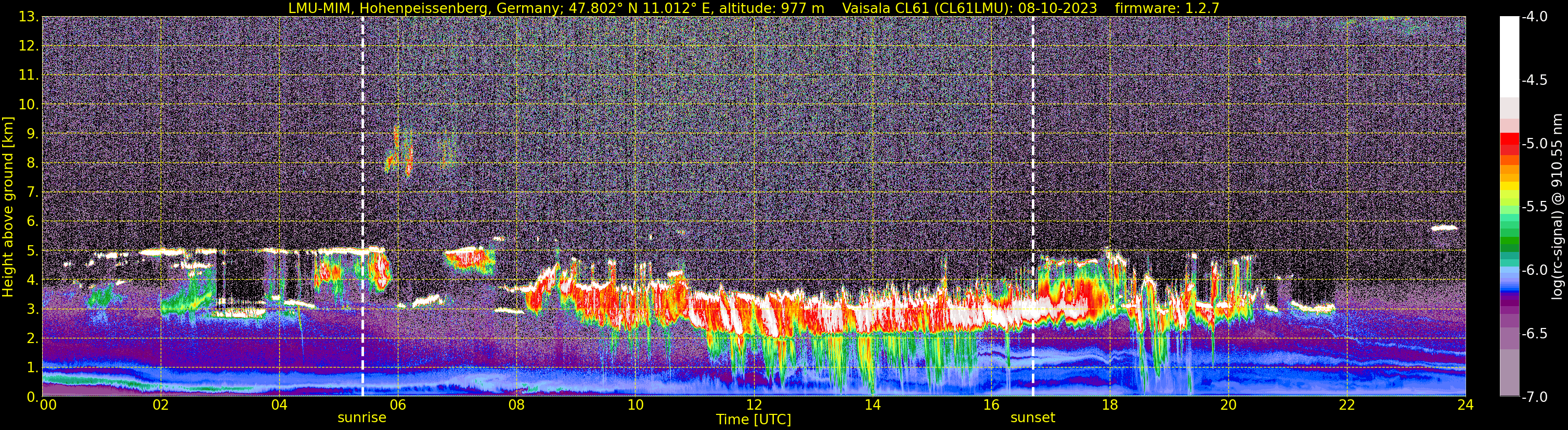This screenshot has height=430, width=1568.
Task: Click the white top segment of the colorbar
Action: click(1510, 57)
